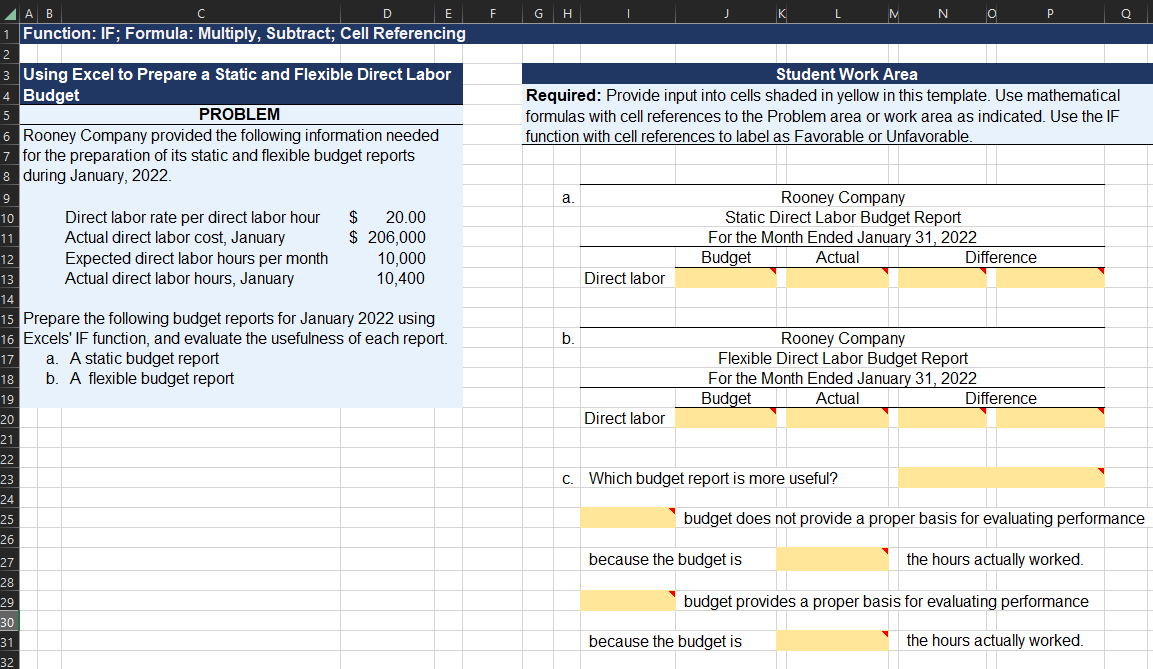This screenshot has width=1153, height=669.
Task: Click the Difference yellow cell in the Static budget row
Action: (x=944, y=277)
